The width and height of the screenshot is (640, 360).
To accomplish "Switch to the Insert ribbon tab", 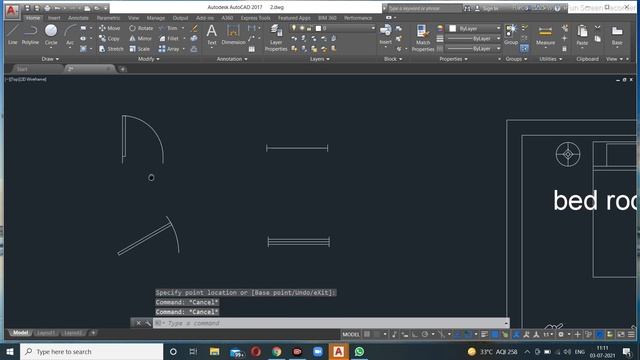I will coord(54,18).
